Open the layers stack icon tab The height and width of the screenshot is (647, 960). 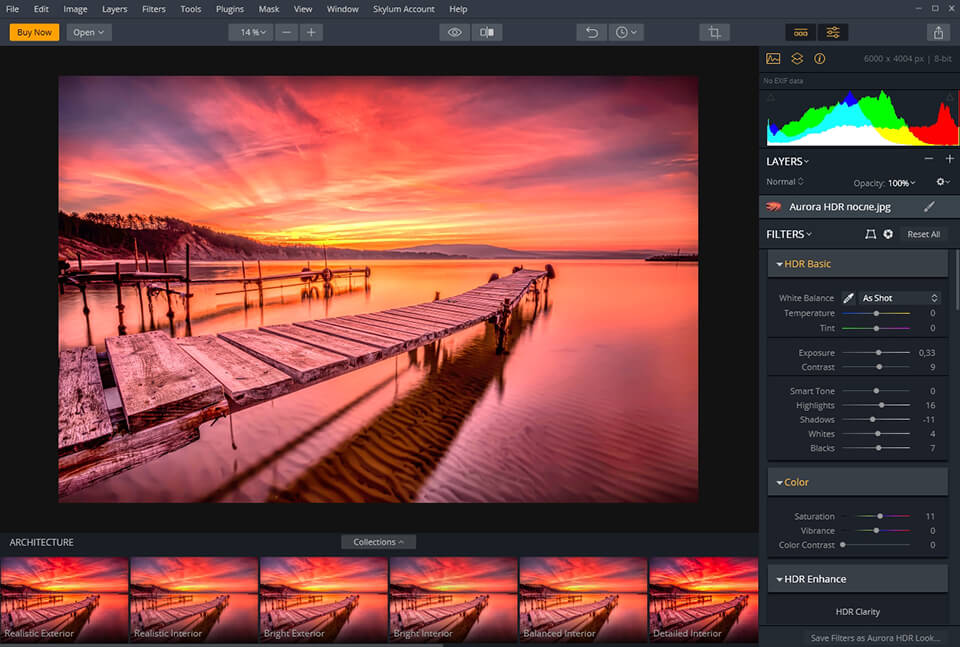click(797, 59)
